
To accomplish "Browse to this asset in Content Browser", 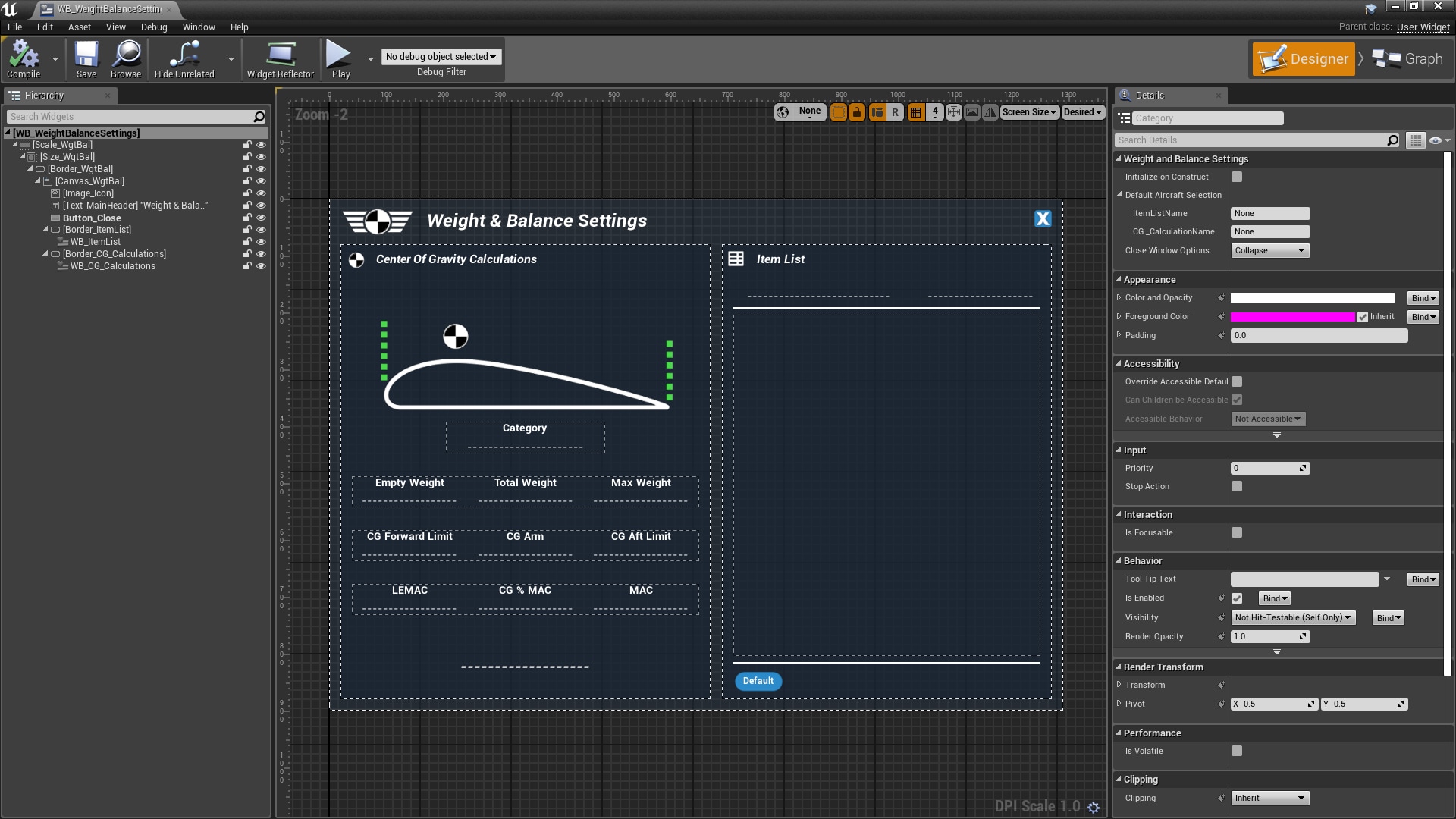I will (125, 59).
